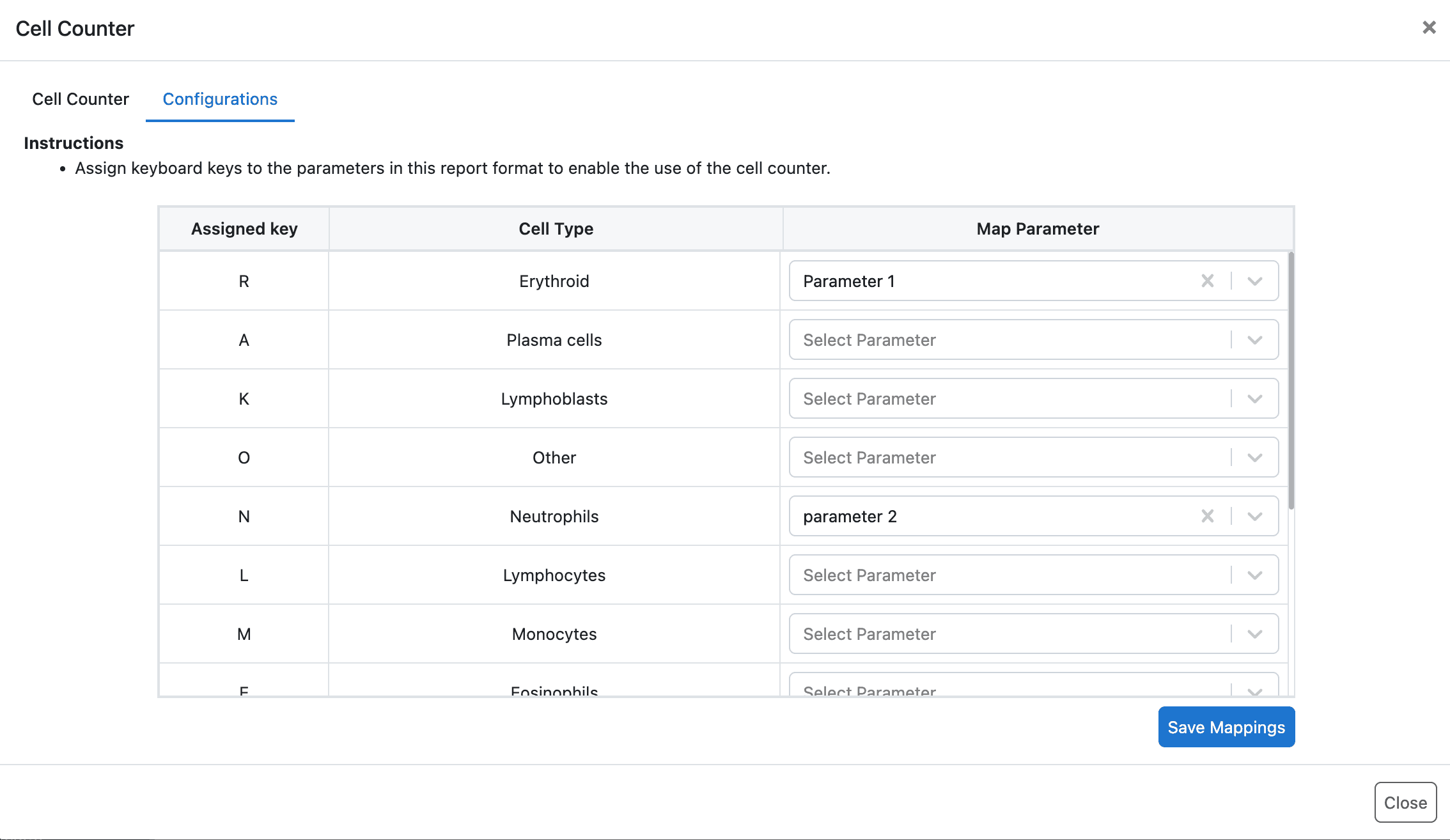Click assigned key N
This screenshot has height=840, width=1450.
244,517
